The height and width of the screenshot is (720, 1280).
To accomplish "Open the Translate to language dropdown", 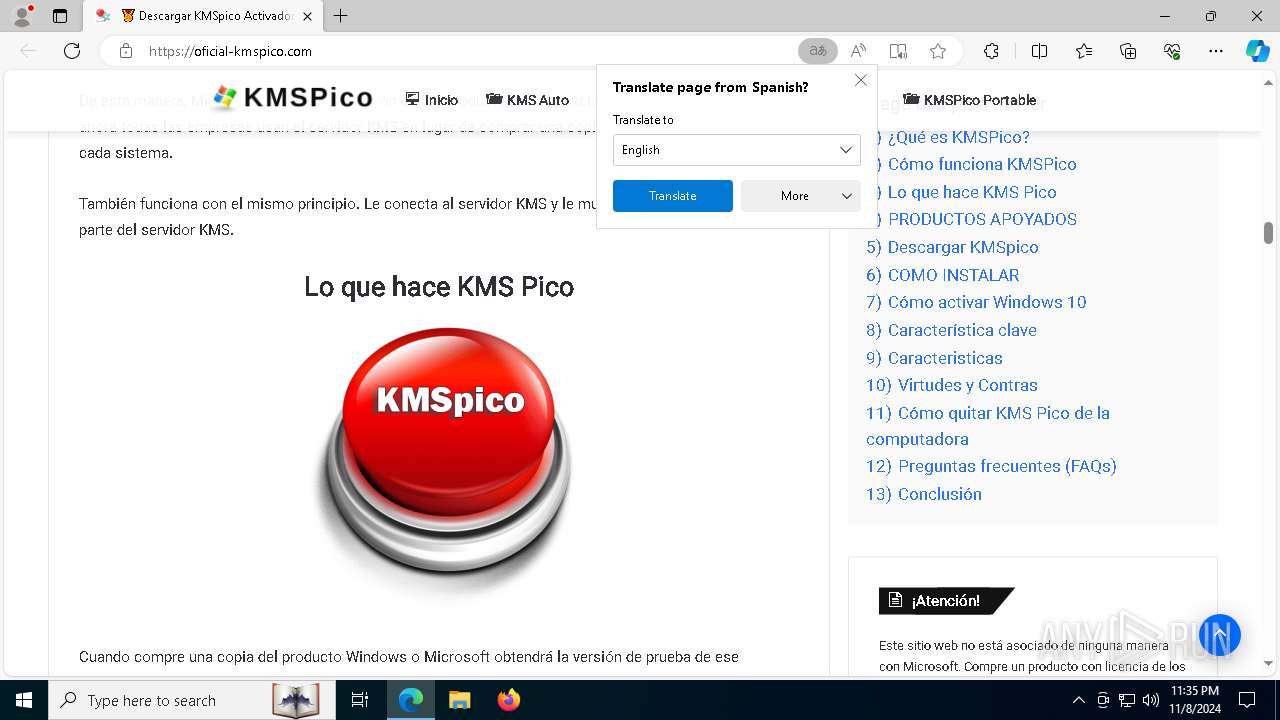I will click(x=737, y=150).
